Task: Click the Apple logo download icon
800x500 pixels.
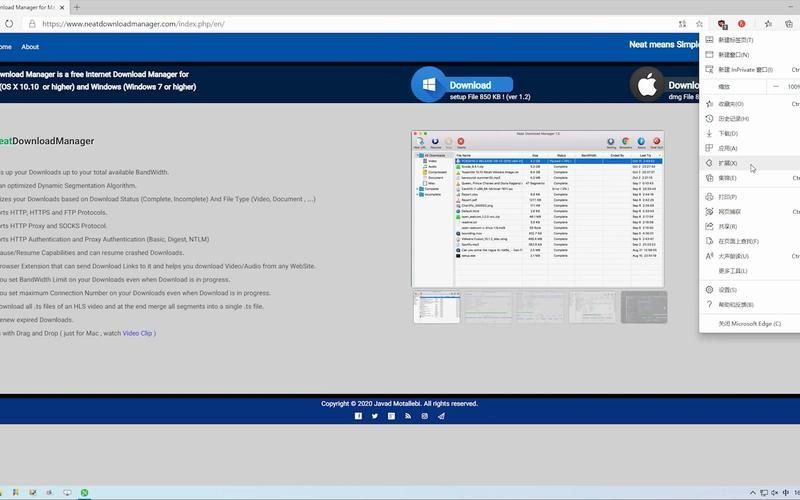Action: click(x=647, y=85)
